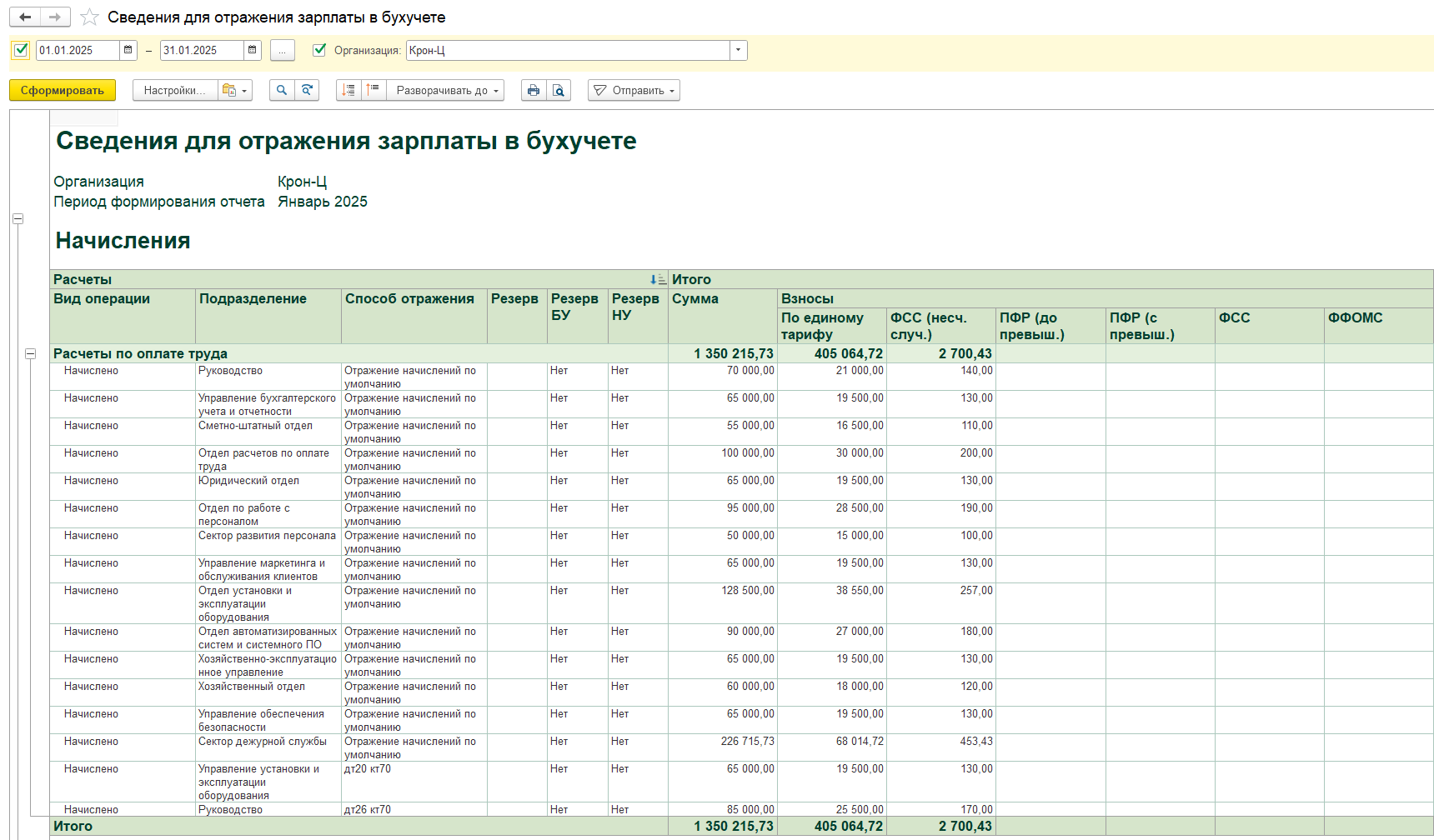Click the Сформировать button

(63, 90)
